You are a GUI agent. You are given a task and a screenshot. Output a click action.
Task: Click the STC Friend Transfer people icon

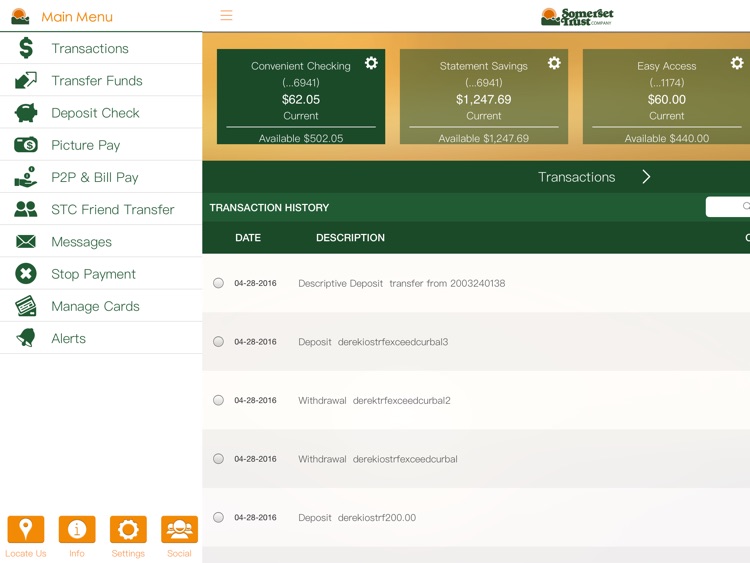click(x=26, y=209)
